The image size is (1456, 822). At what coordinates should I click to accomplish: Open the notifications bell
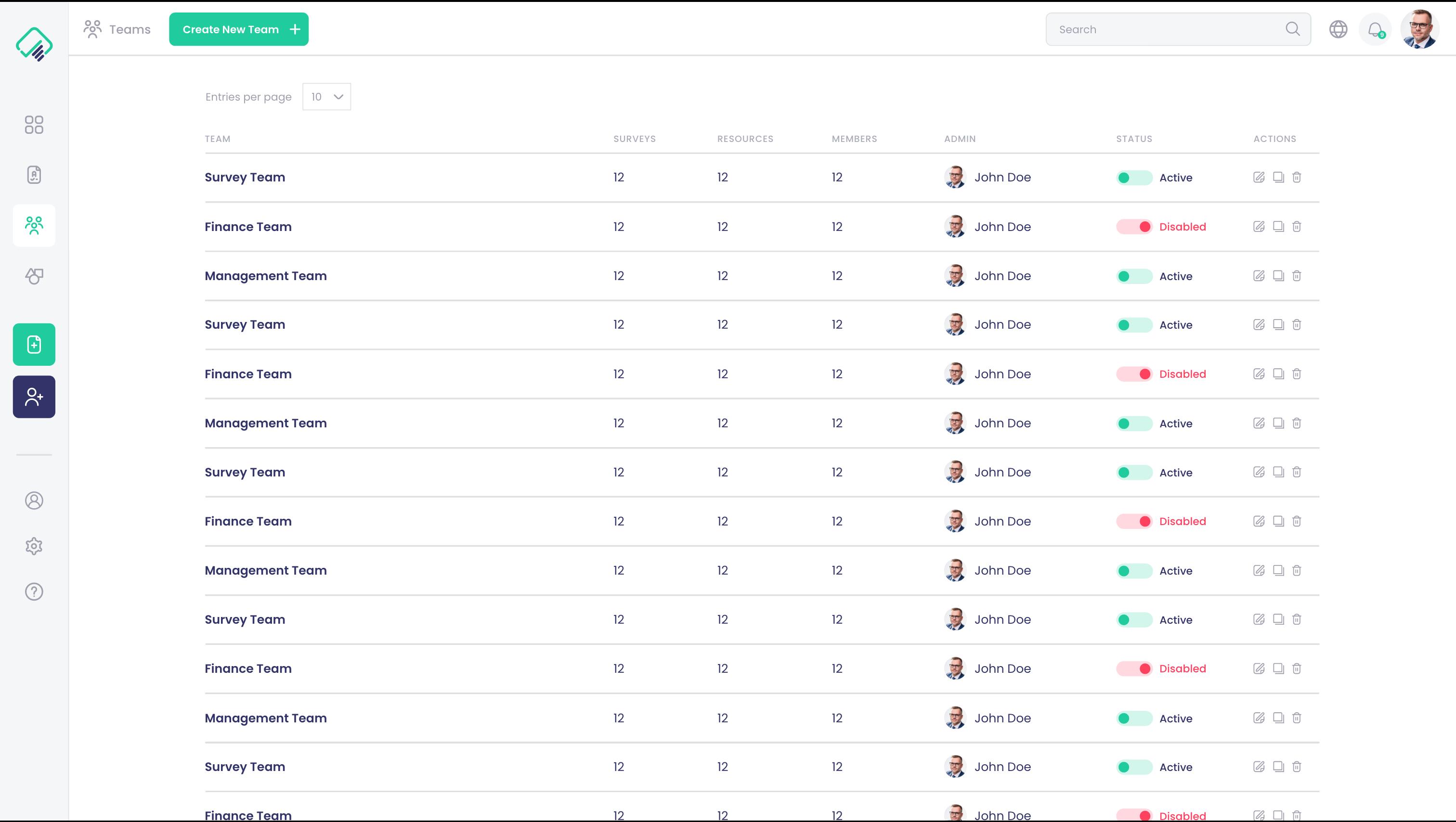(1375, 29)
